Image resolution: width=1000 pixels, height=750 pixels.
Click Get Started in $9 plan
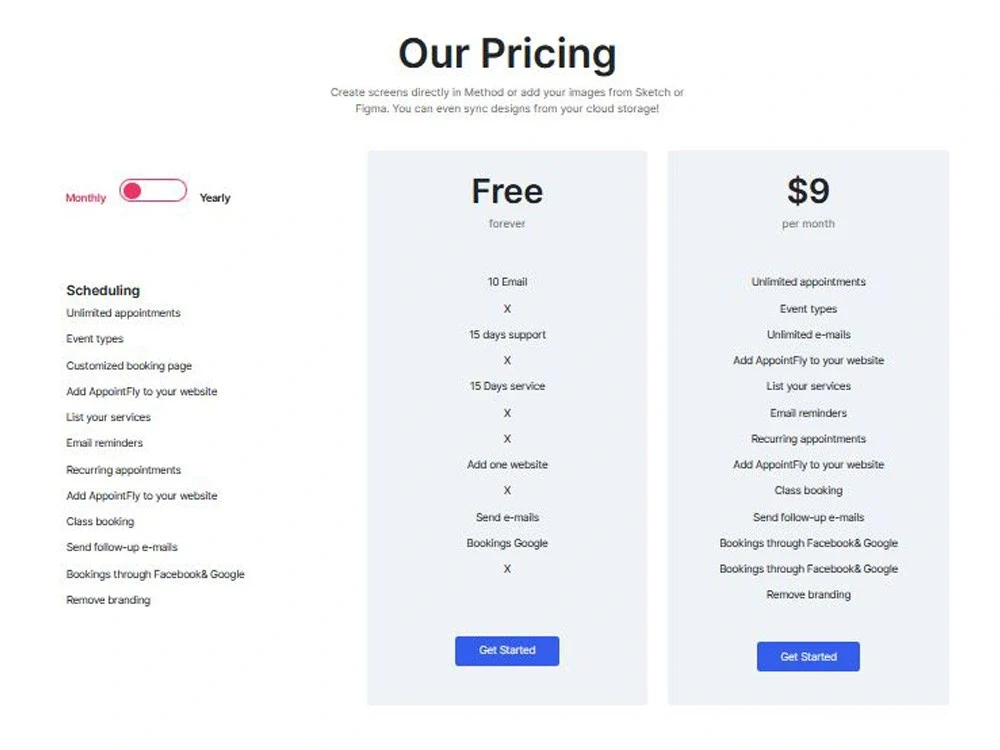point(808,656)
